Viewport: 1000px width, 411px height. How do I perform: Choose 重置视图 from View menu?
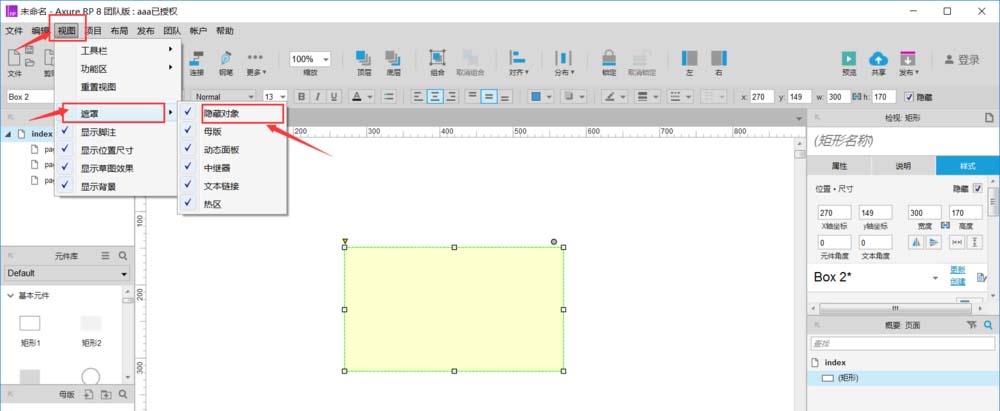coord(117,87)
